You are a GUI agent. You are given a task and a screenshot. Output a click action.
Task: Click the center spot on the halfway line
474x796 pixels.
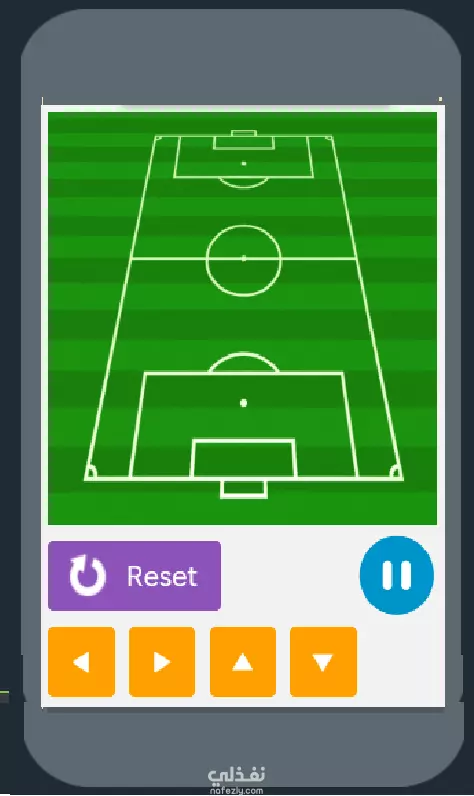(x=244, y=258)
